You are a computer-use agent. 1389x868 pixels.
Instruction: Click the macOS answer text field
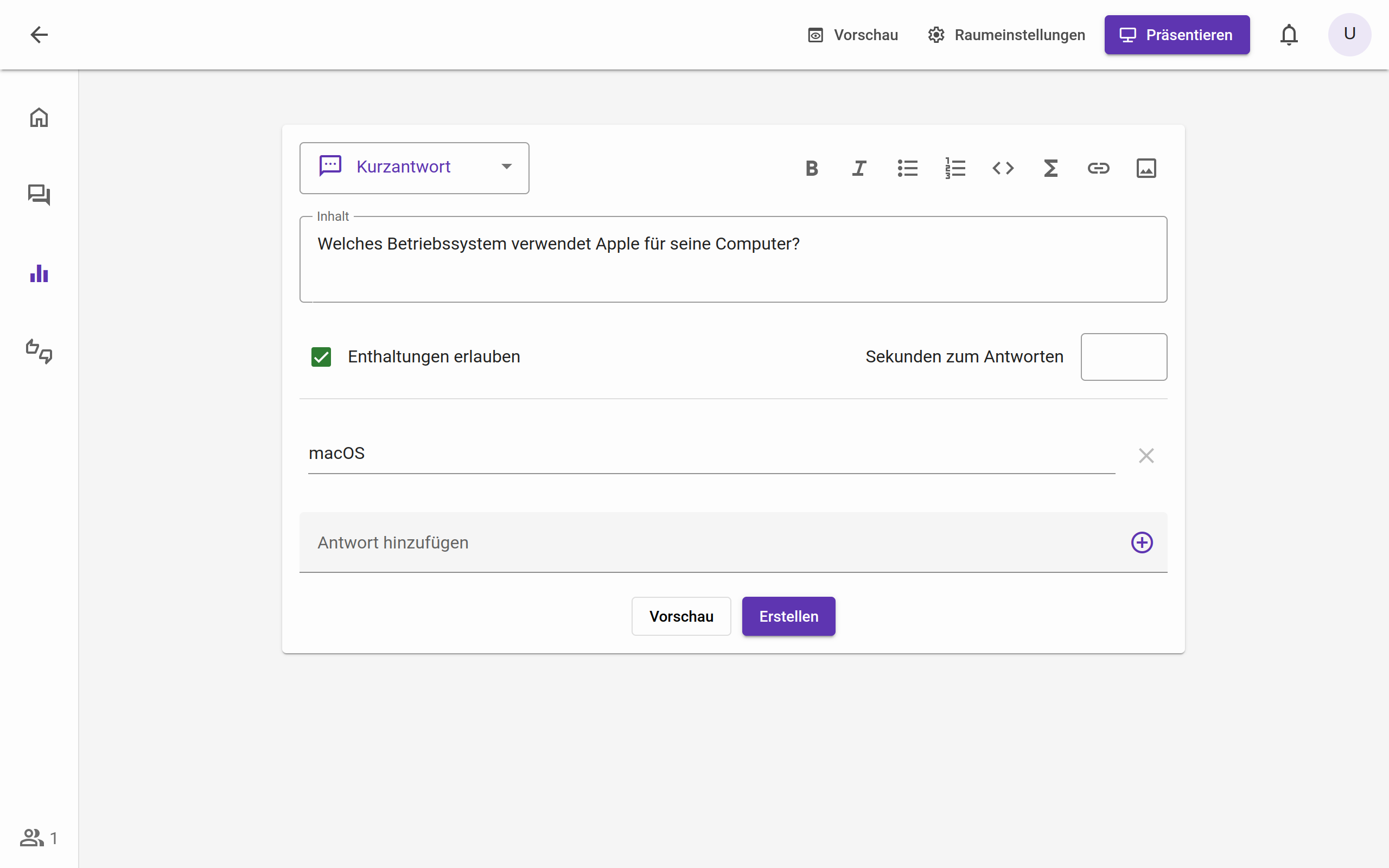(711, 454)
